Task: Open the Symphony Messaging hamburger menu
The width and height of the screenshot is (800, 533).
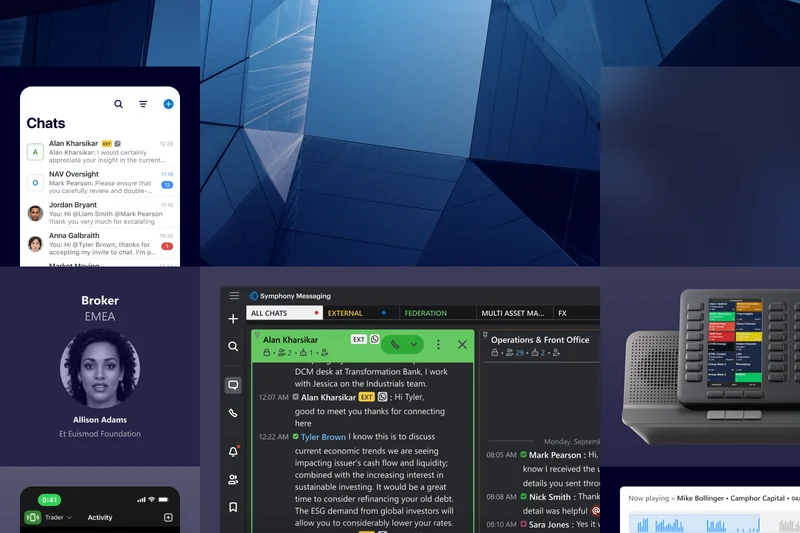Action: 234,296
